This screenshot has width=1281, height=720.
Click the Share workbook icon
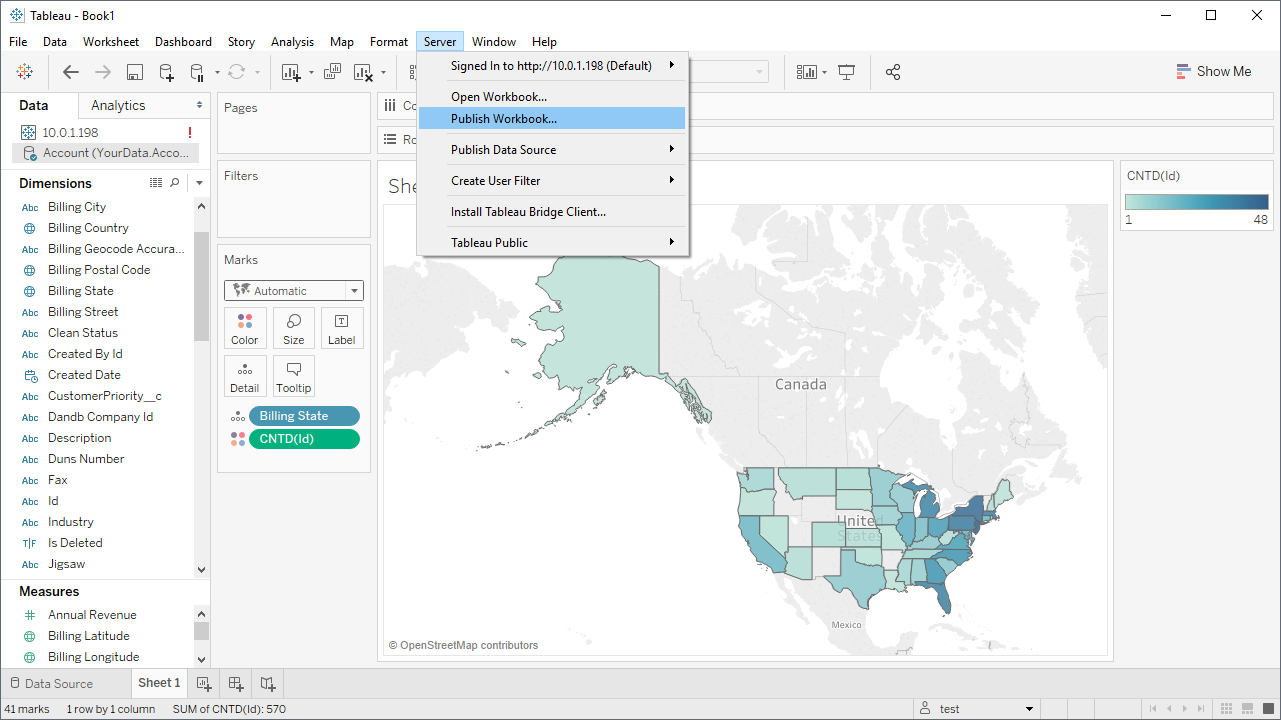tap(893, 72)
